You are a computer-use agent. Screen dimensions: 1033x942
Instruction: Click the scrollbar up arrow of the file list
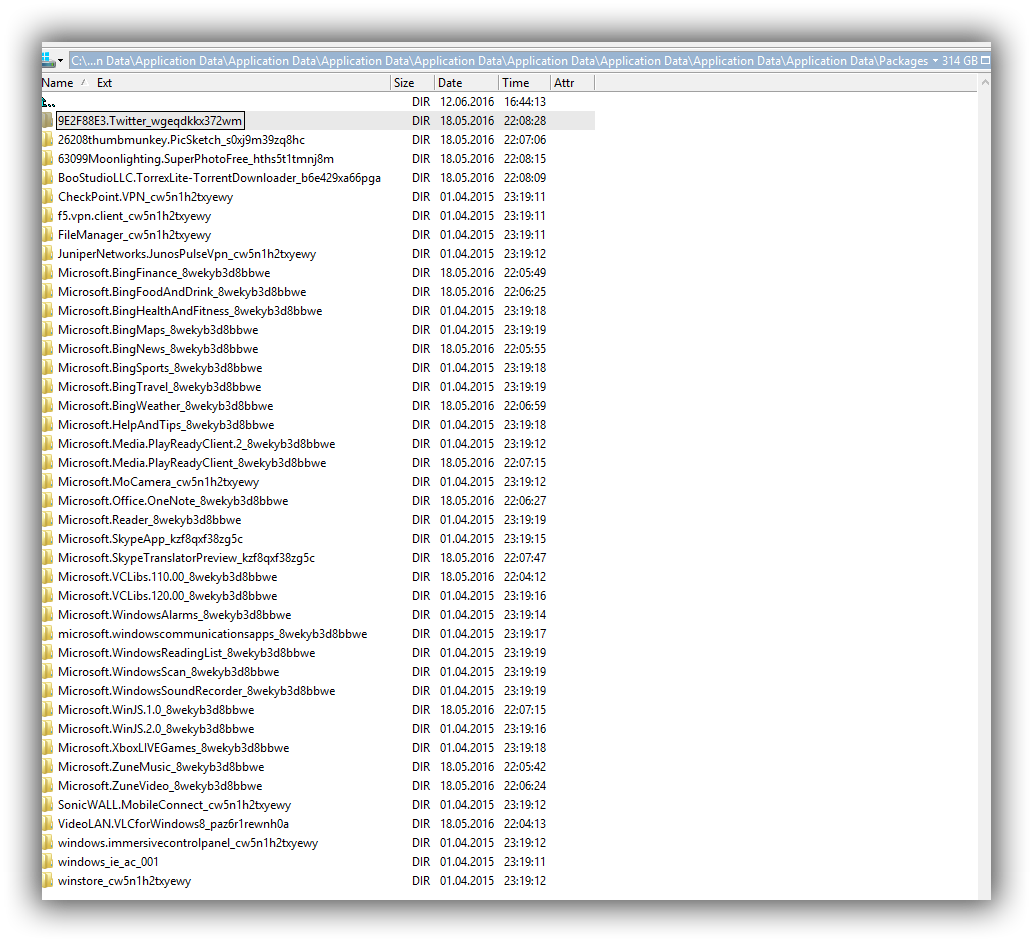[x=985, y=82]
